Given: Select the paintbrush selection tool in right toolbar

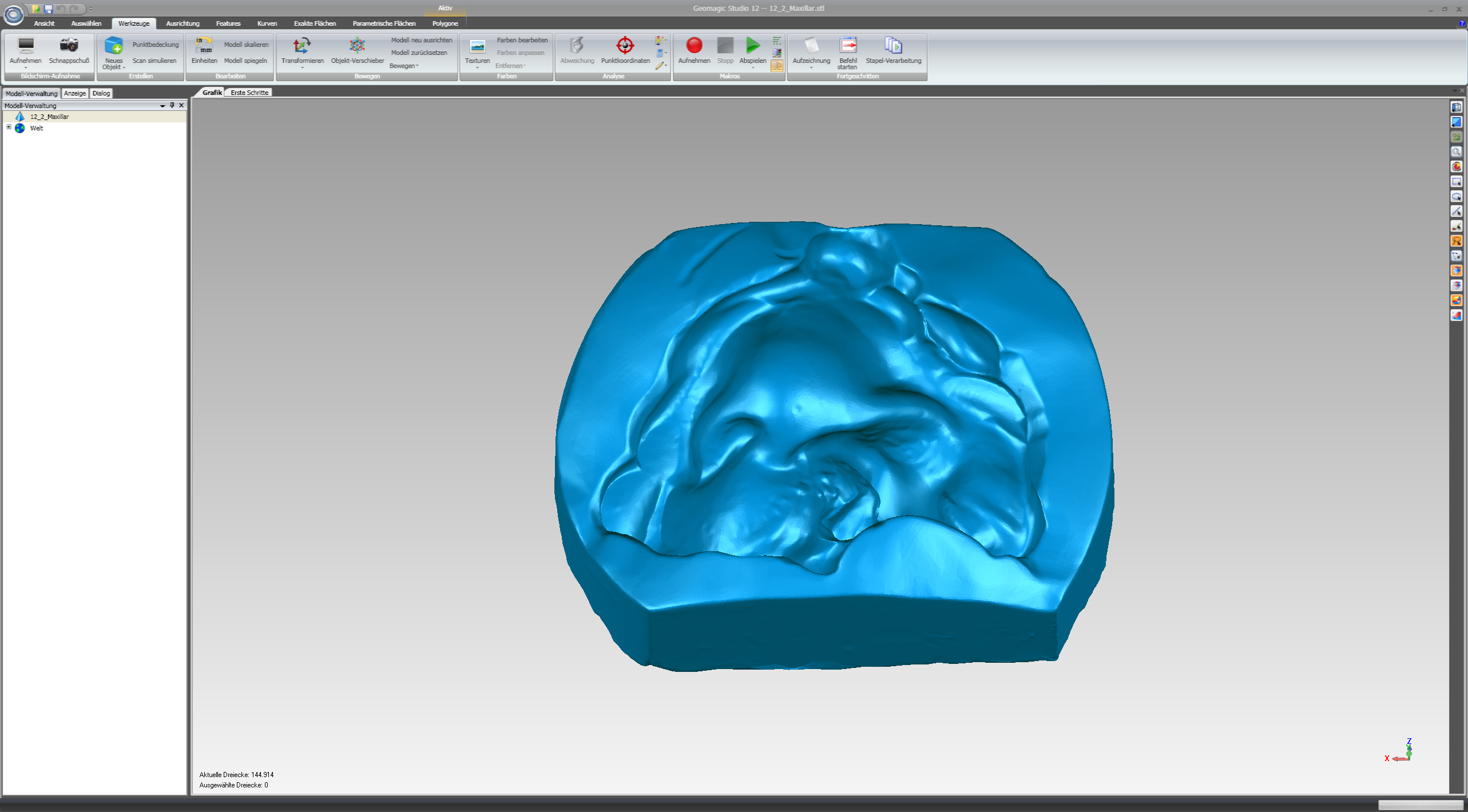Looking at the screenshot, I should coord(1457,226).
